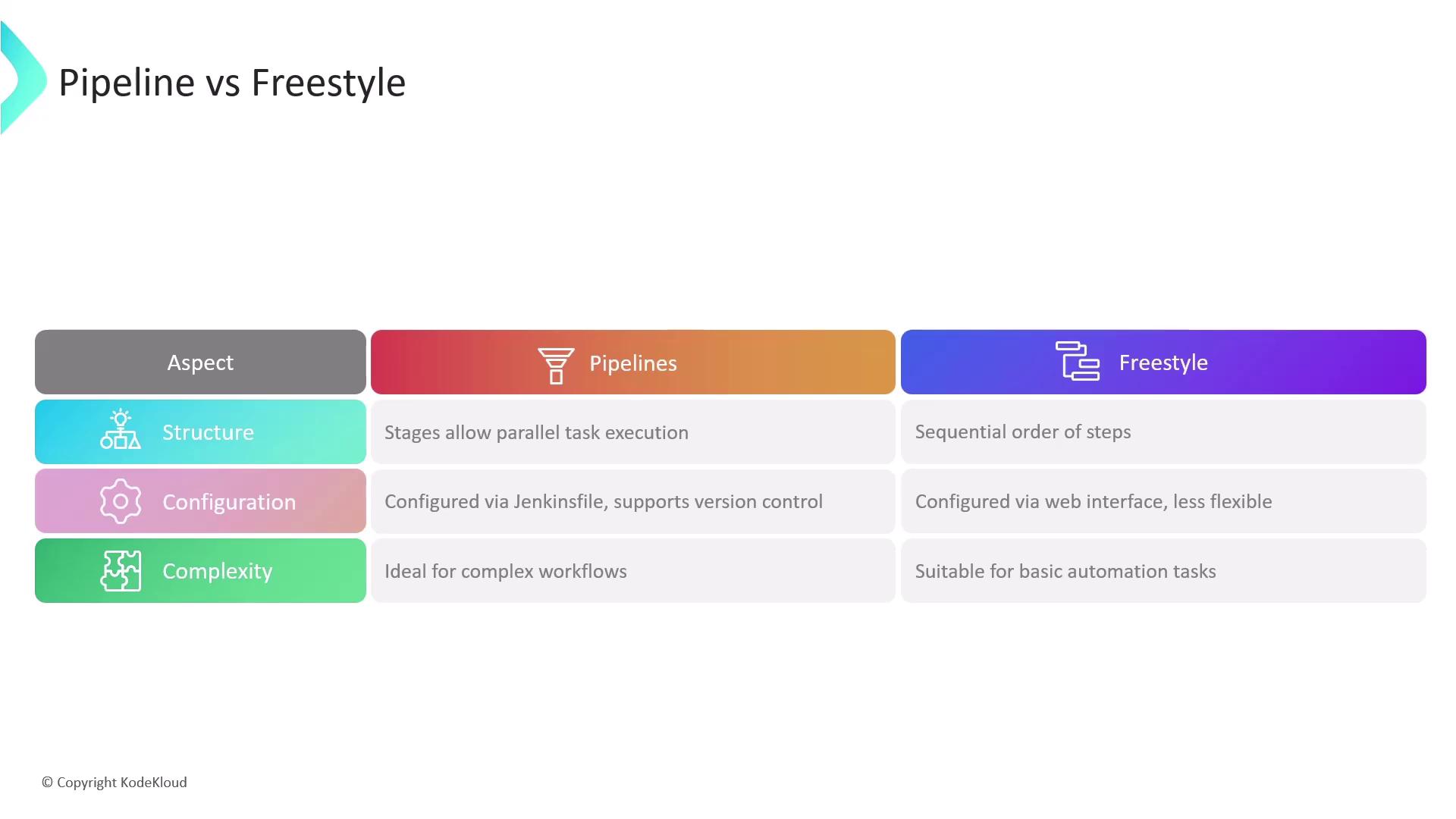Click the Structure row label
This screenshot has width=1456, height=819.
click(x=208, y=432)
